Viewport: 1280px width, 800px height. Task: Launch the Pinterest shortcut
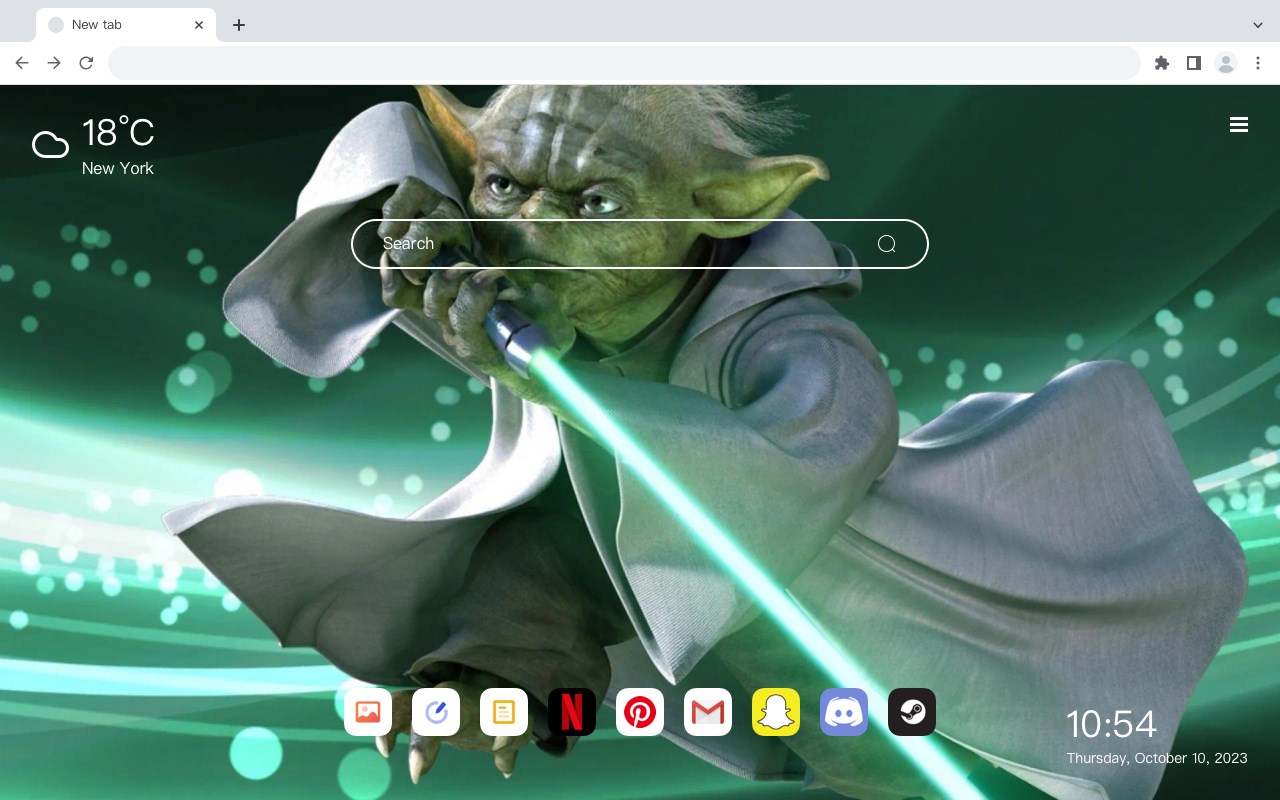pyautogui.click(x=640, y=712)
